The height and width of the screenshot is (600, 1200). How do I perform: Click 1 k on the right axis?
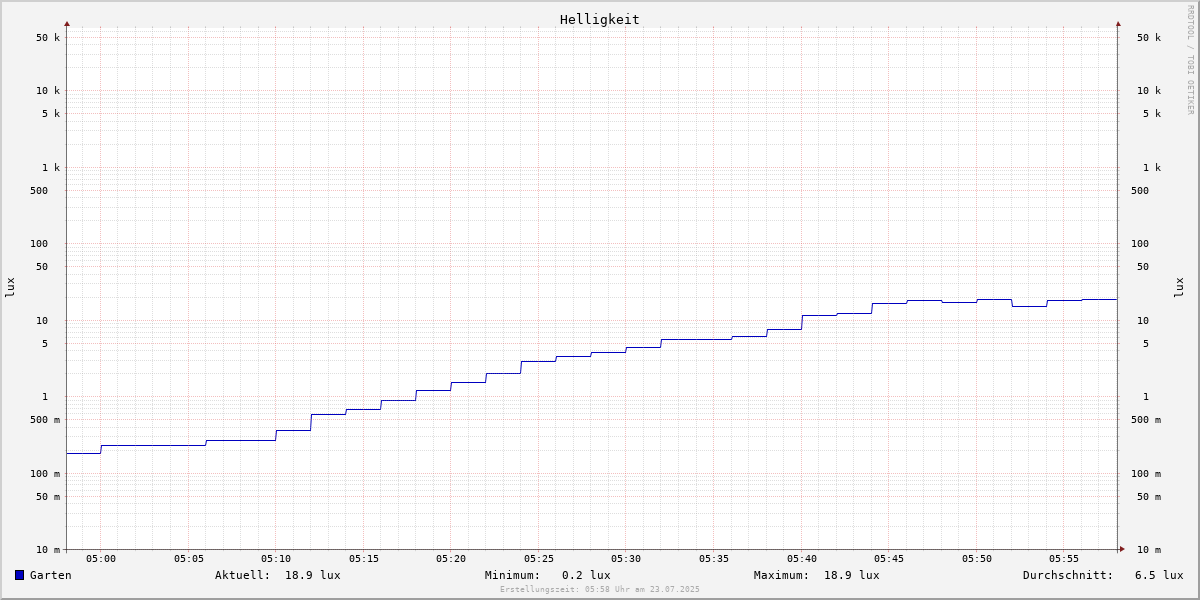pos(1152,168)
